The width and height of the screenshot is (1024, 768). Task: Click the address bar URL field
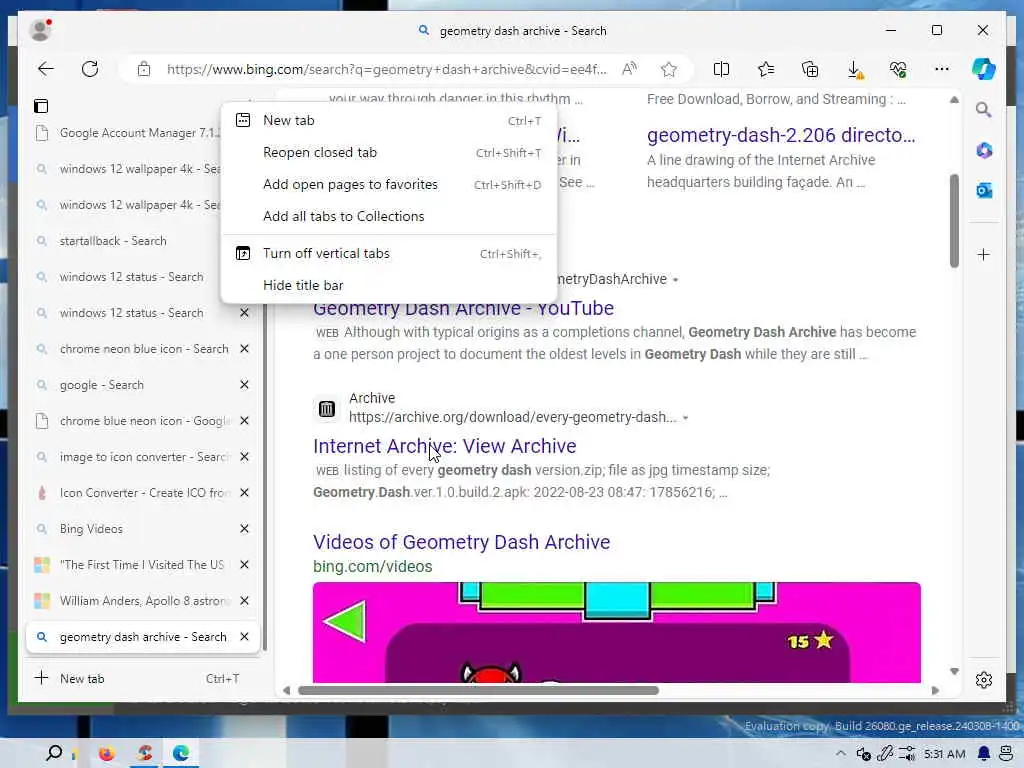pyautogui.click(x=387, y=69)
